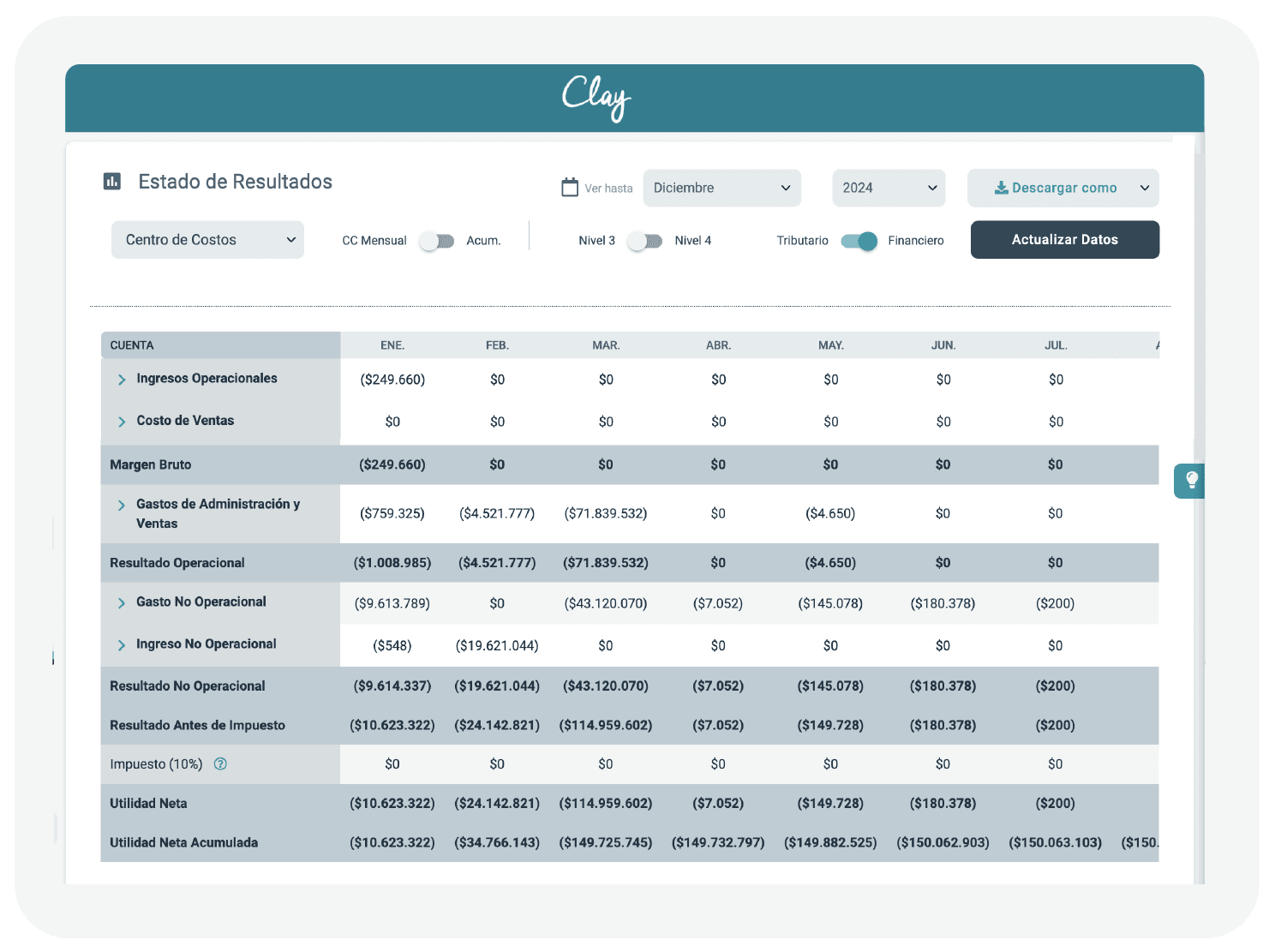Click ($180.378) in the Gasto No Operacional row

click(943, 603)
